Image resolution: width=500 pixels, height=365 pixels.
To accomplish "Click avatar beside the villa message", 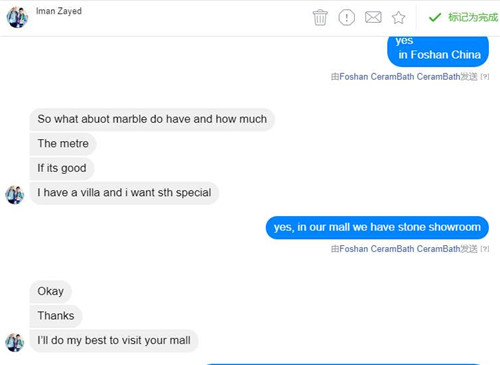I will pos(15,195).
